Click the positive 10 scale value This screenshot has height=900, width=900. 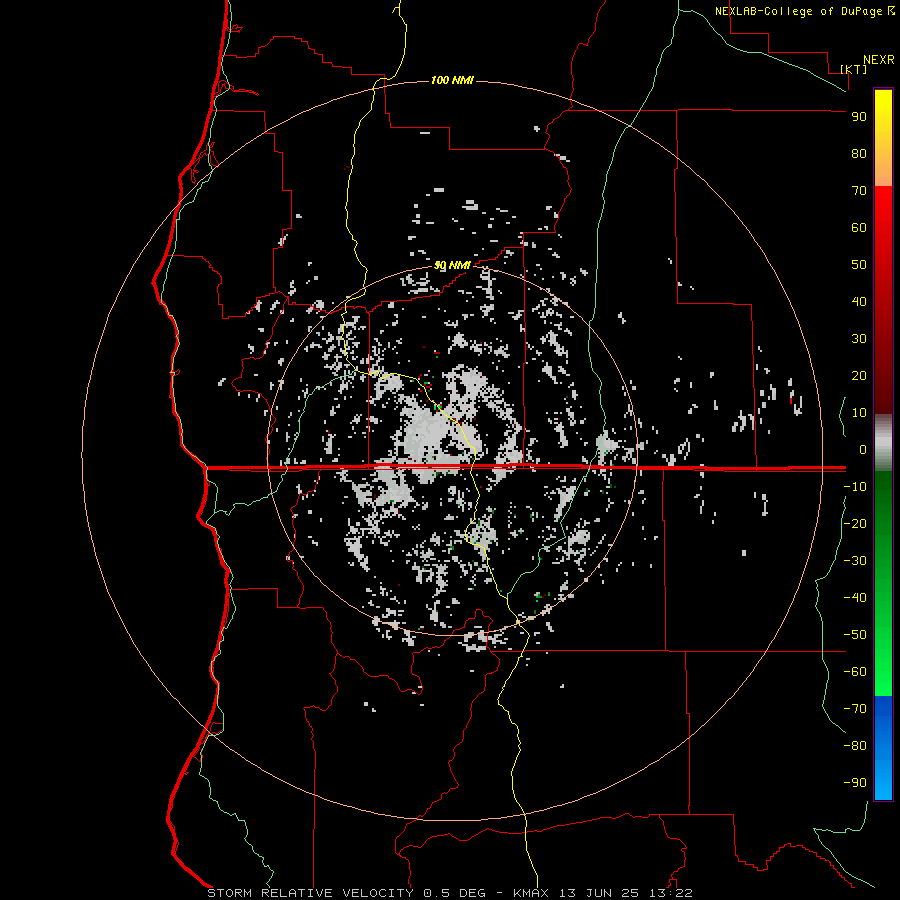pyautogui.click(x=859, y=413)
